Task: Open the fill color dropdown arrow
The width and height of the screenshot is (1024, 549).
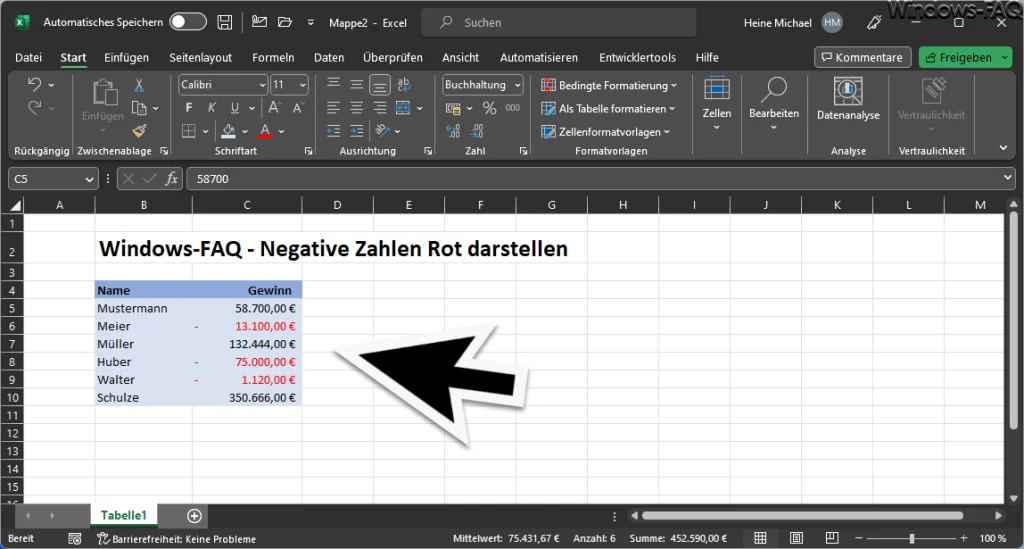Action: pyautogui.click(x=245, y=131)
